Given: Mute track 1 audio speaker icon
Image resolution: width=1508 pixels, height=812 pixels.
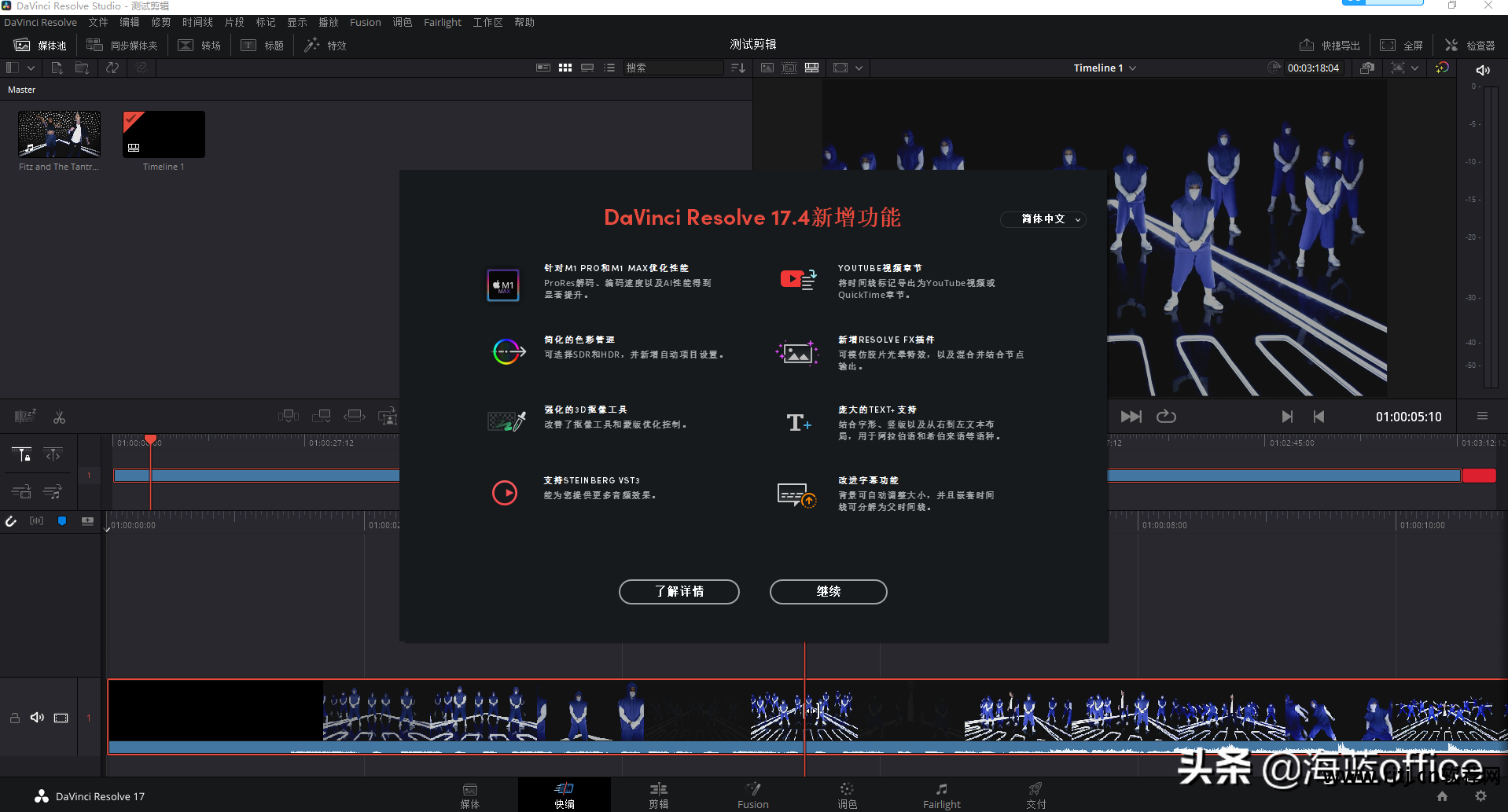Looking at the screenshot, I should pyautogui.click(x=37, y=718).
